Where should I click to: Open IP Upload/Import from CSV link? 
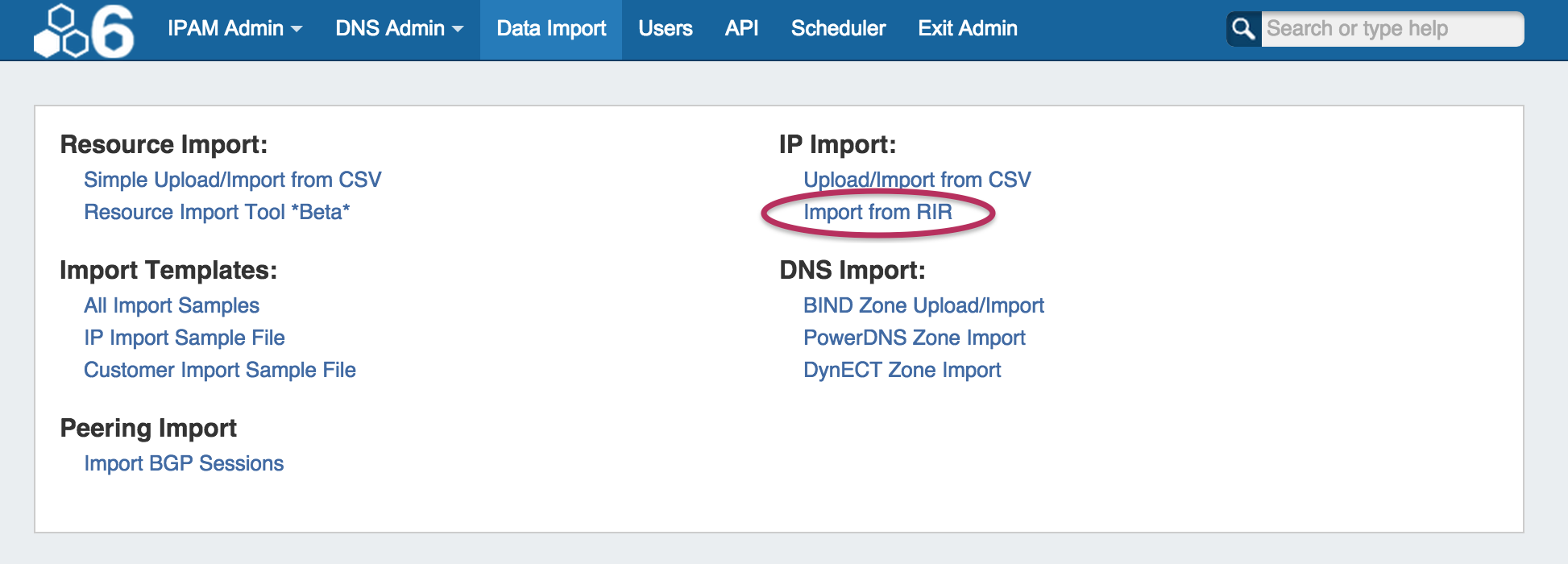917,180
